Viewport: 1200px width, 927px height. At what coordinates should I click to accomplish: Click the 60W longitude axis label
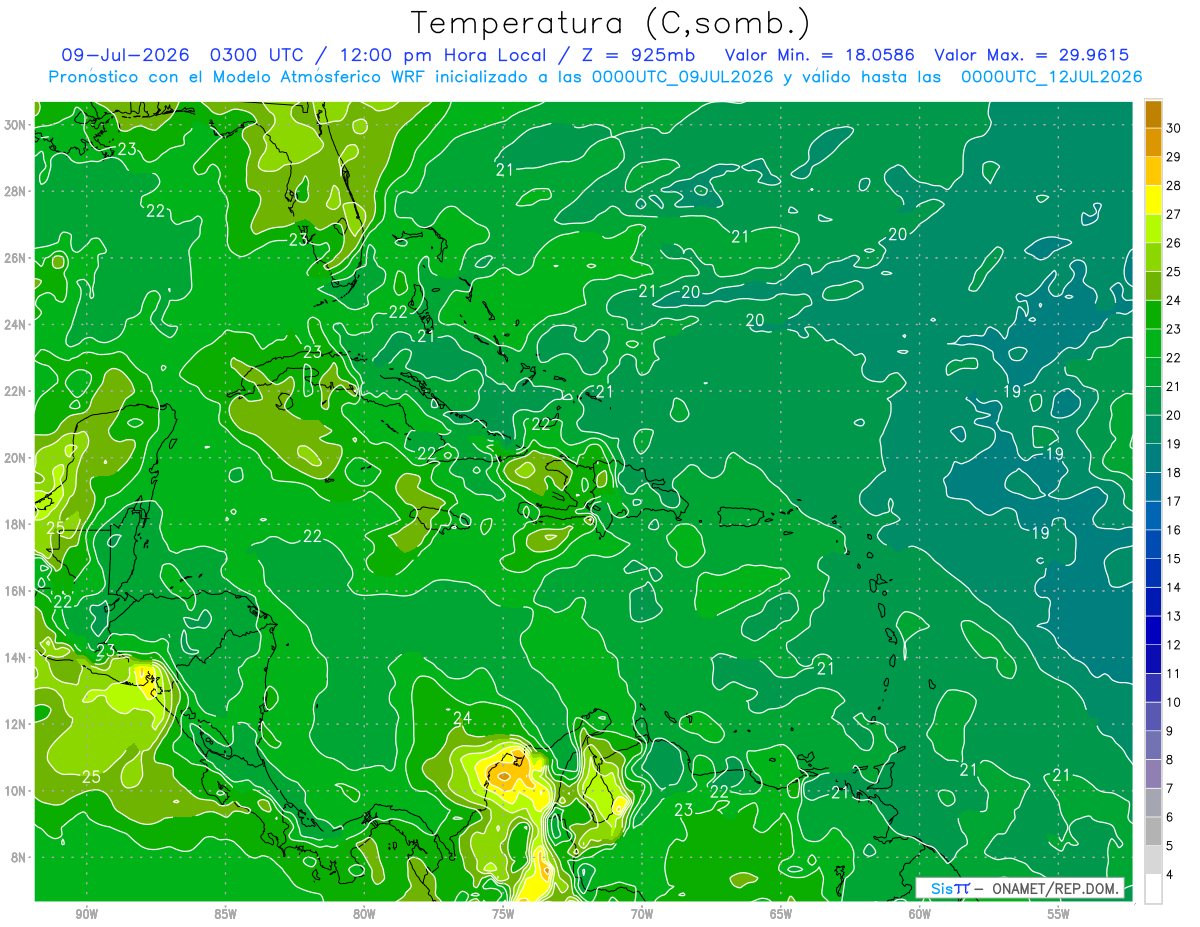point(920,915)
